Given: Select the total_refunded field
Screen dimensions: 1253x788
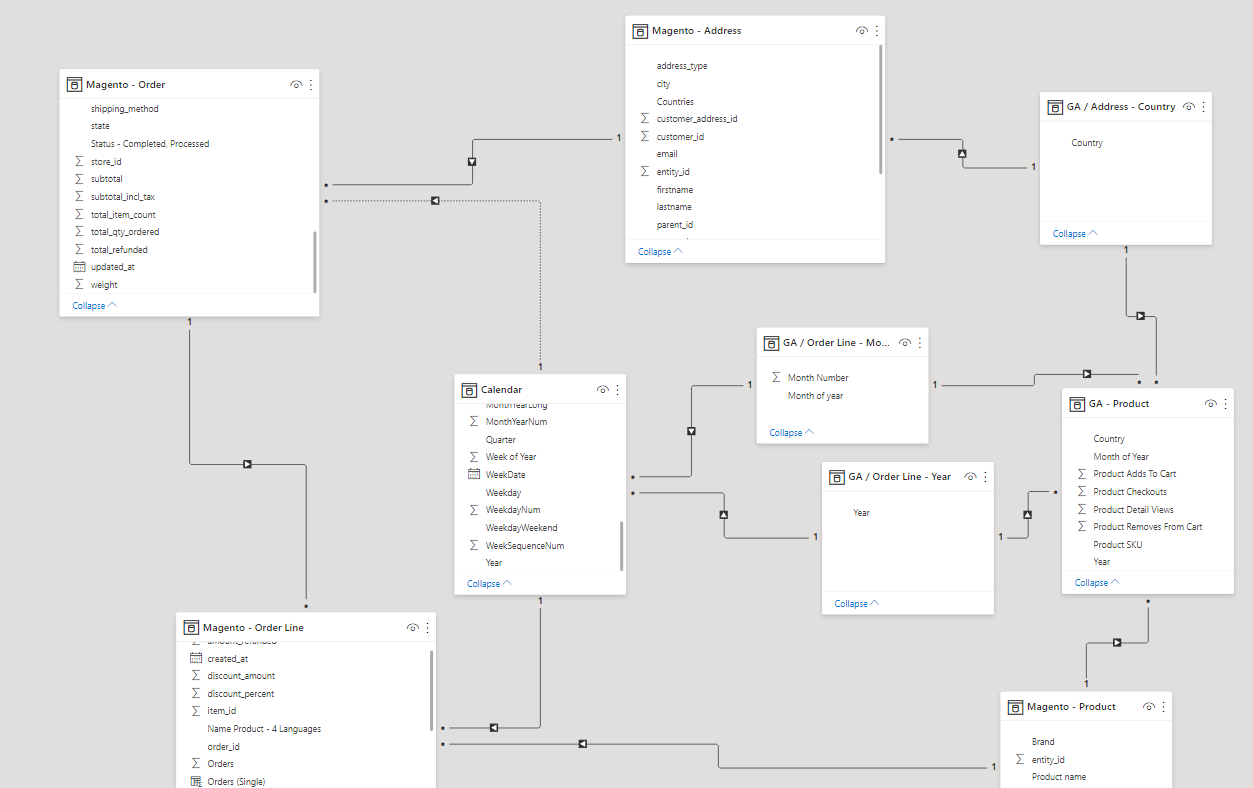Looking at the screenshot, I should 119,249.
